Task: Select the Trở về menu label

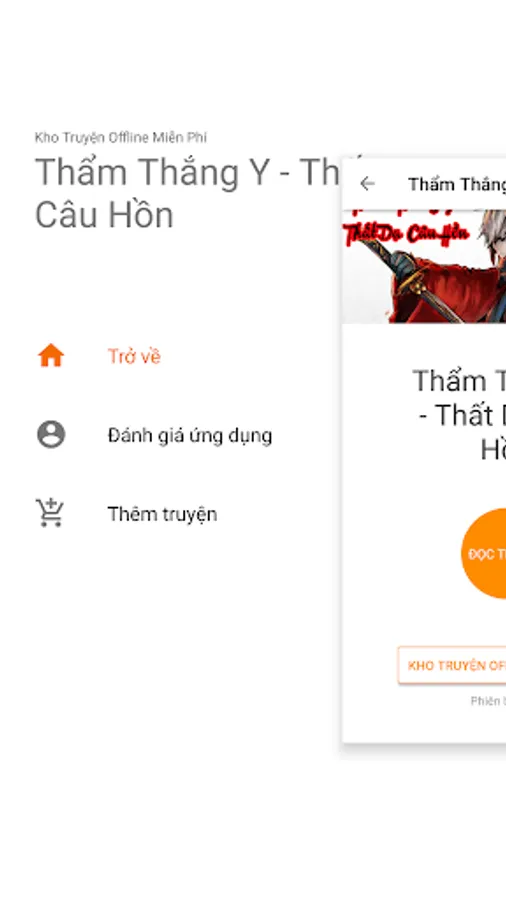Action: [134, 356]
